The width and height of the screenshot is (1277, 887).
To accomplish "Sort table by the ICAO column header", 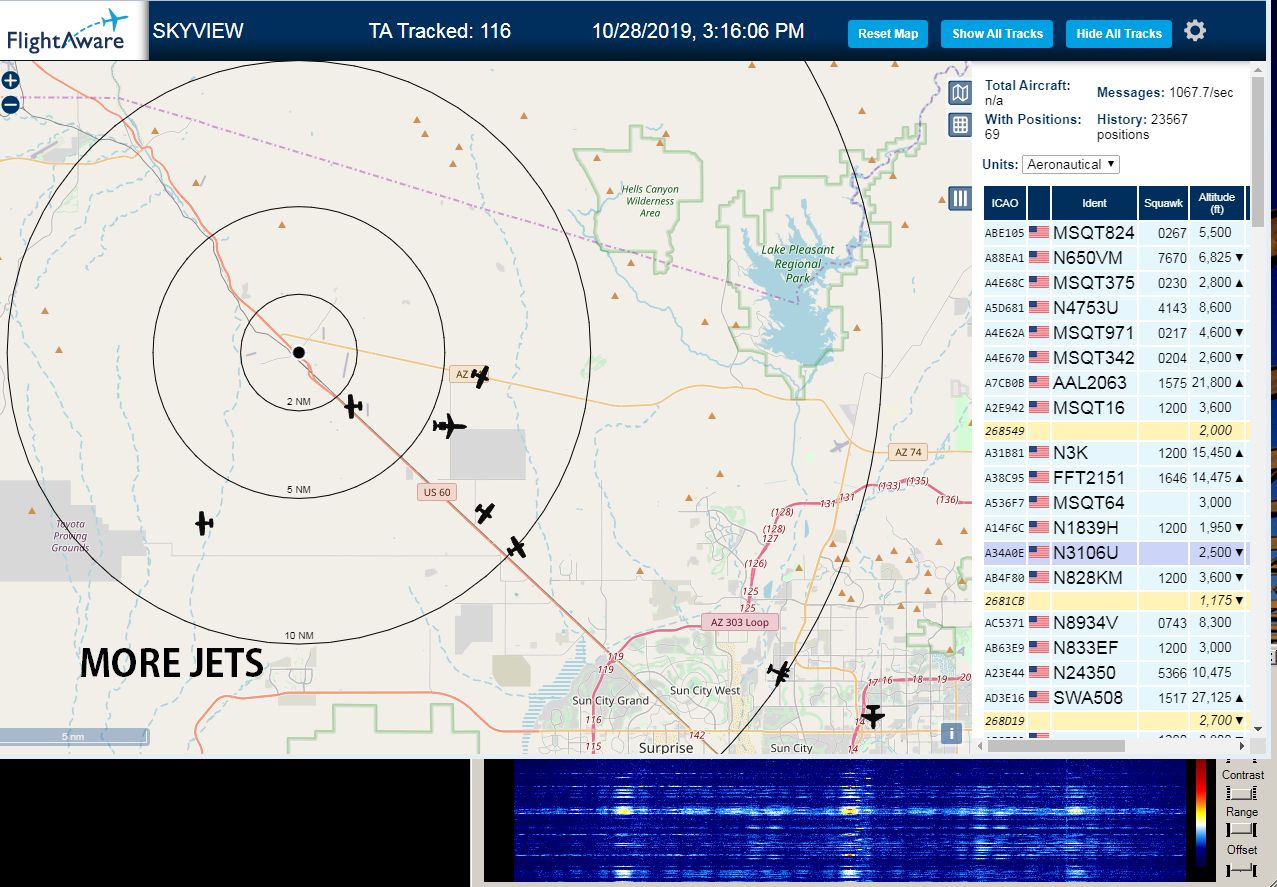I will tap(1005, 203).
